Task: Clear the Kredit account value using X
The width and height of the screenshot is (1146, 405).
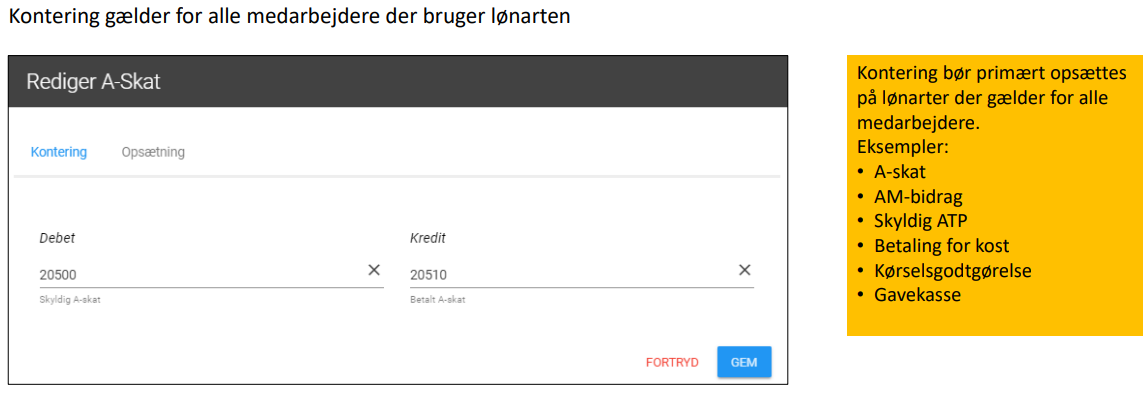Action: 744,270
